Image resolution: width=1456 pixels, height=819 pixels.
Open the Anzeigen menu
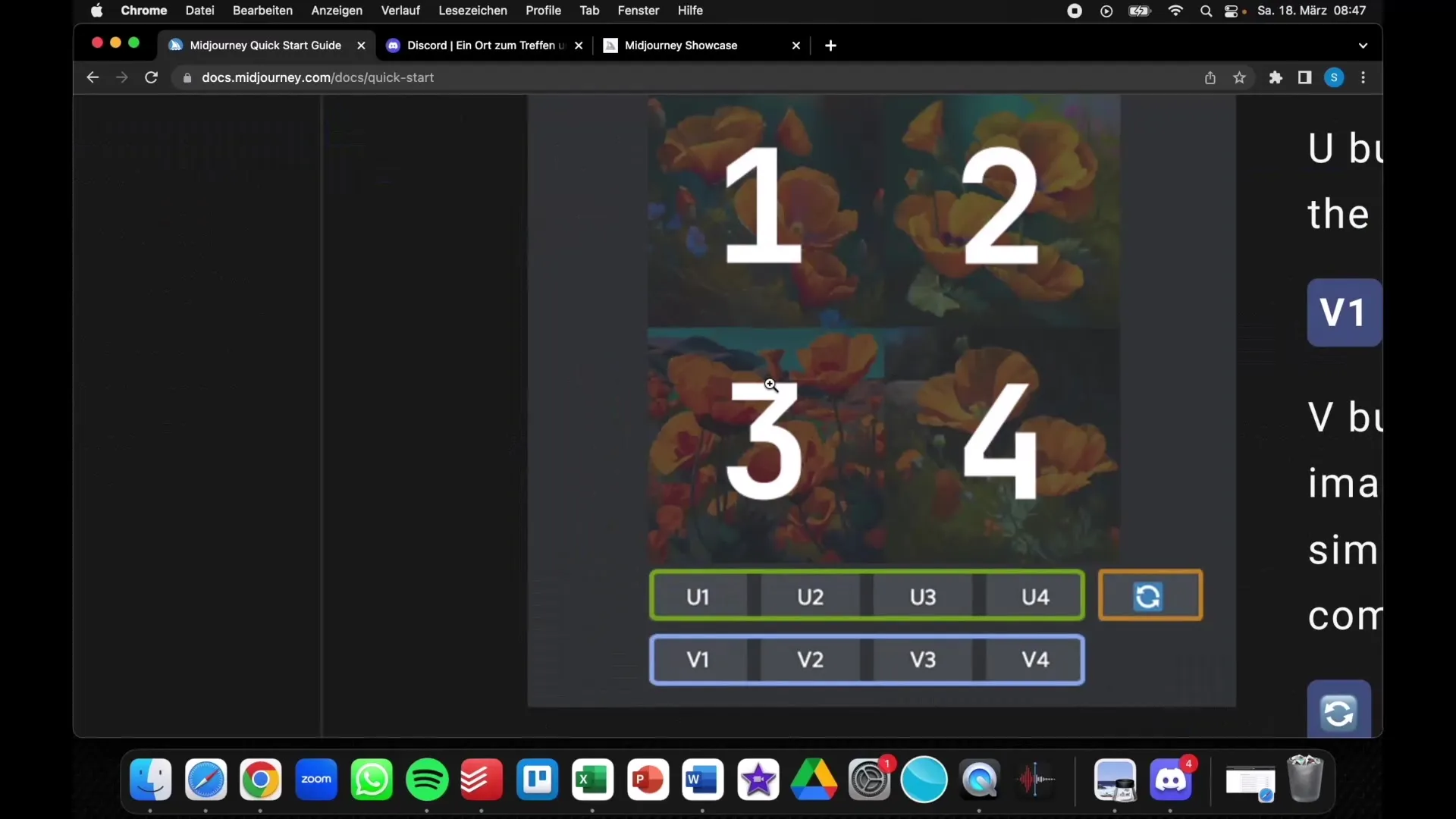337,11
